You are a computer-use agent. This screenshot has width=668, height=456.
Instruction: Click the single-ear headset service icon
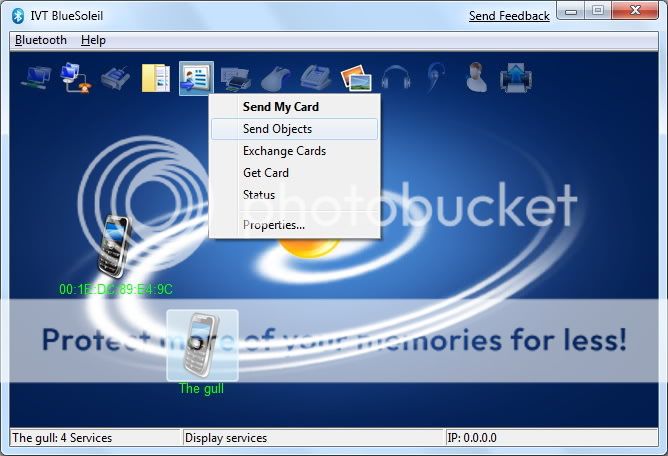click(436, 78)
